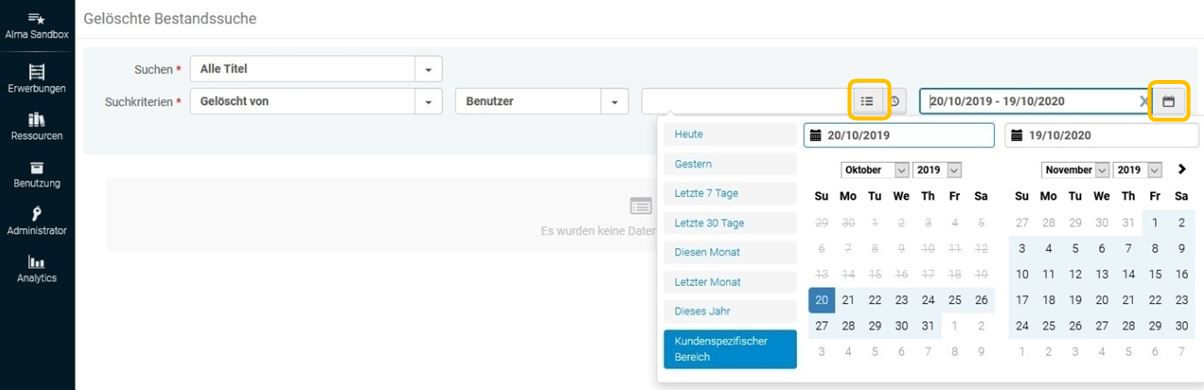Image resolution: width=1204 pixels, height=390 pixels.
Task: Choose Dieses Jahr range
Action: coord(730,311)
